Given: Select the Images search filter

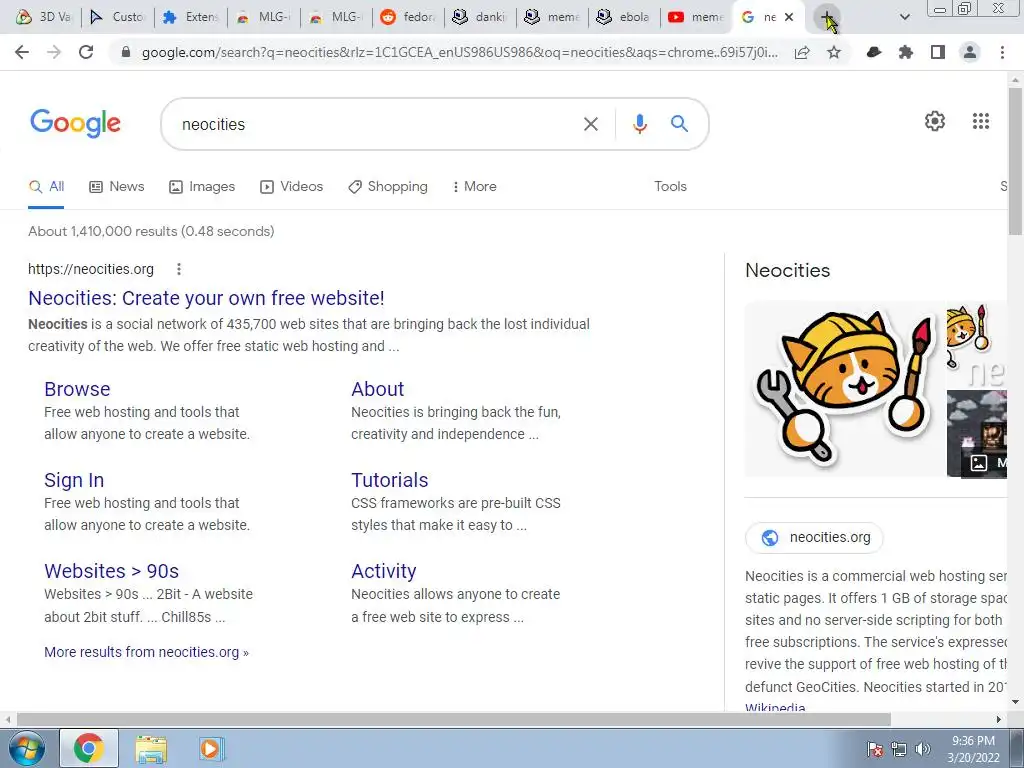Looking at the screenshot, I should point(202,187).
